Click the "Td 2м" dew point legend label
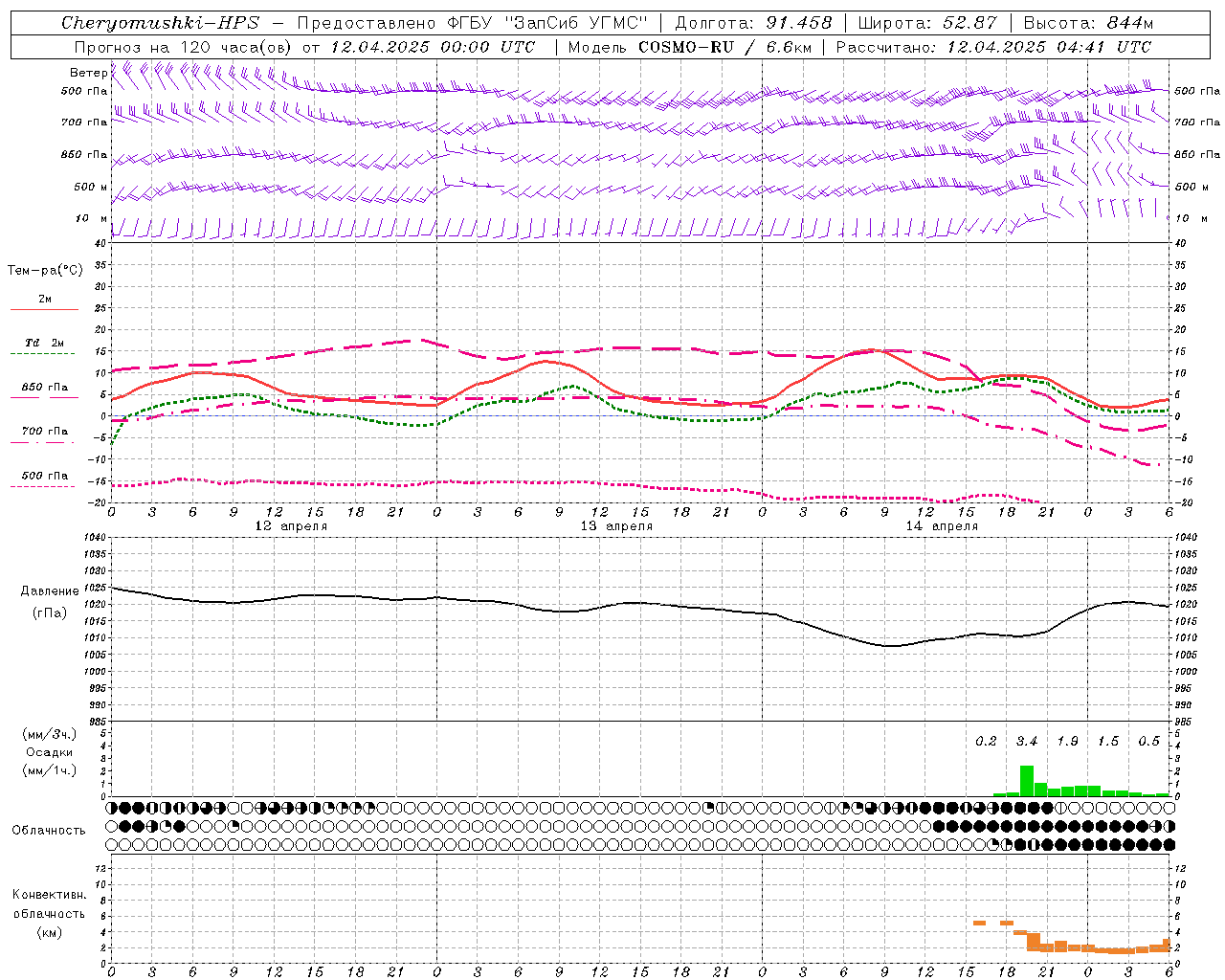Image resolution: width=1225 pixels, height=980 pixels. 44,343
